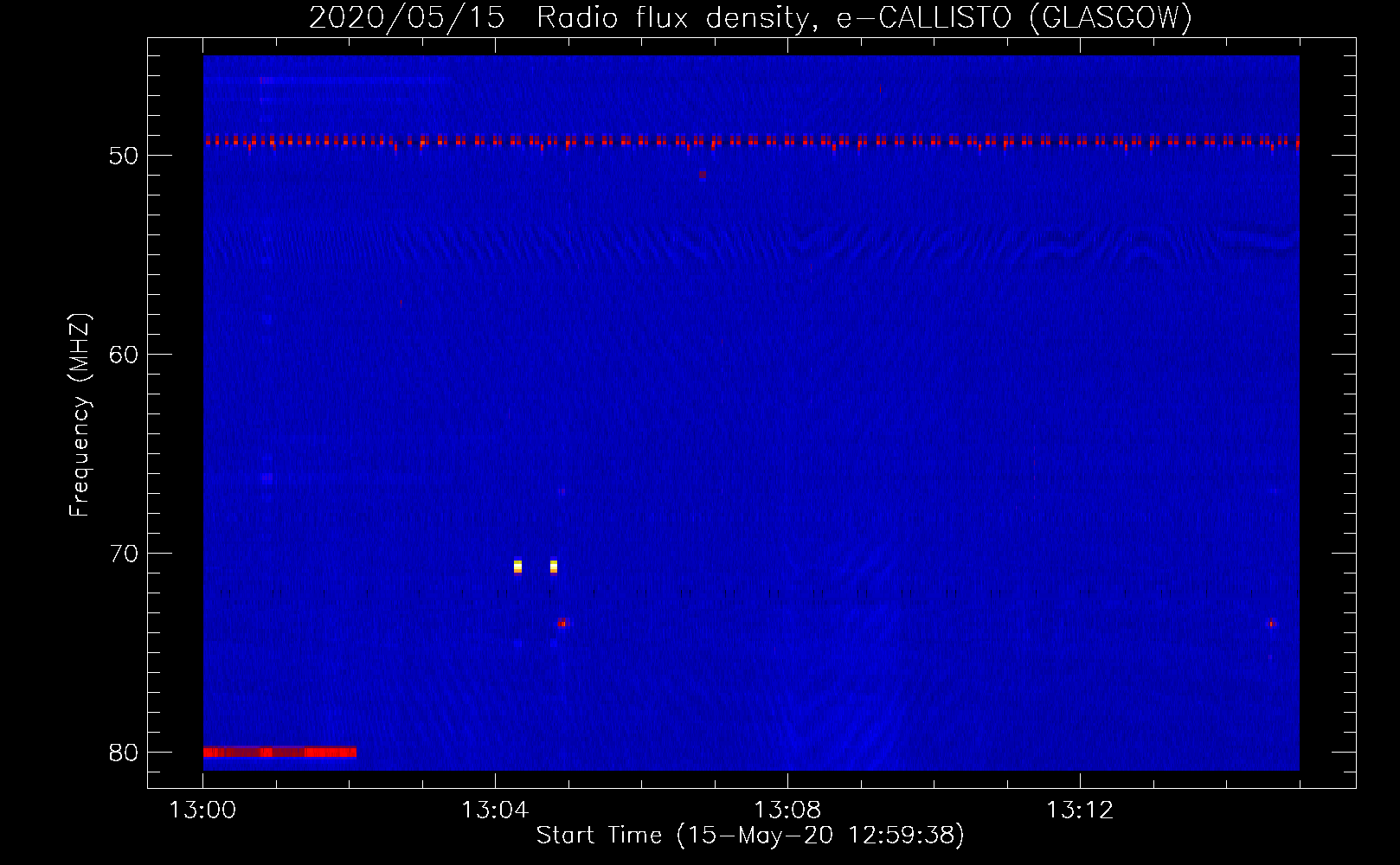Click the '60' frequency tick label
This screenshot has height=865, width=1400.
point(124,355)
